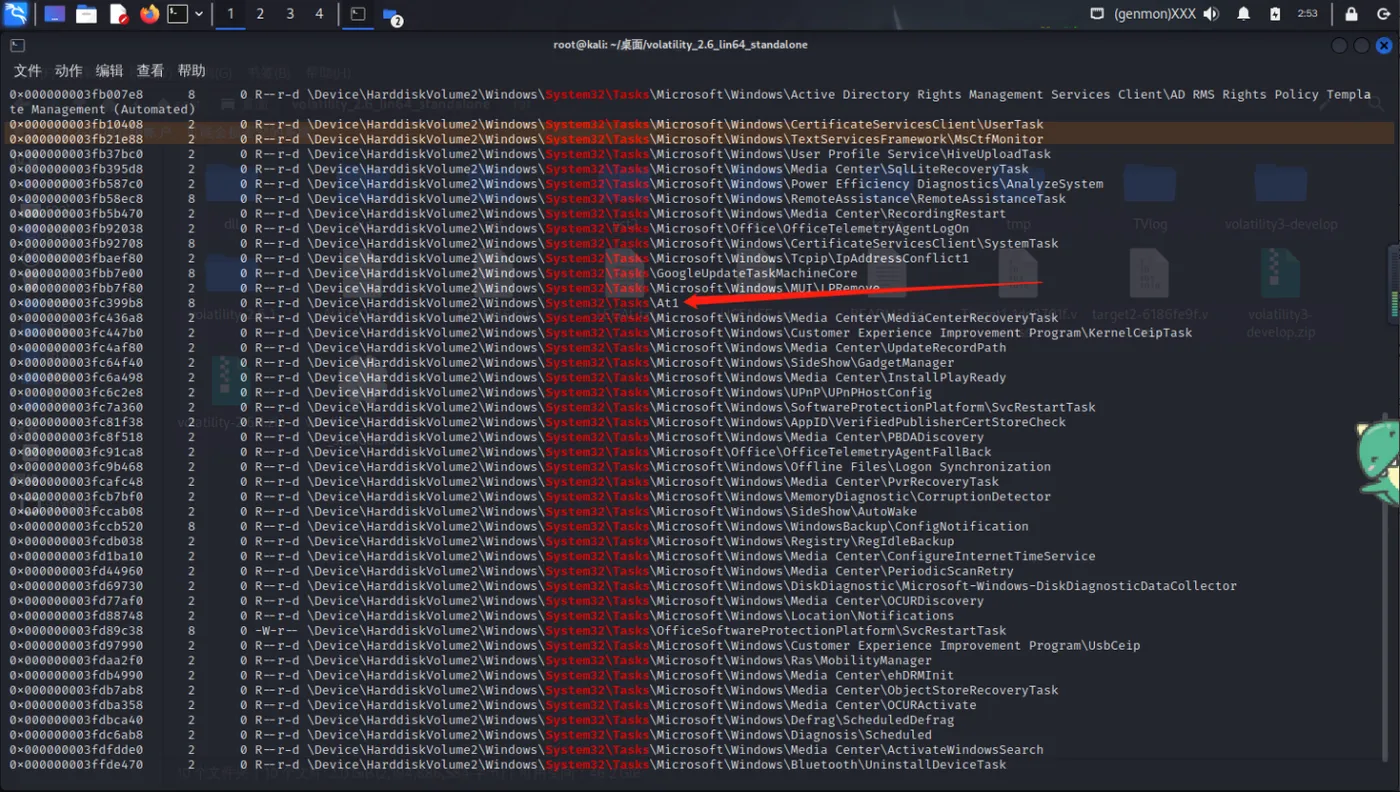Screen dimensions: 1400x792
Task: Click the -W-r-- OfficeSoftwareProtectionPlatform line
Action: tap(508, 630)
